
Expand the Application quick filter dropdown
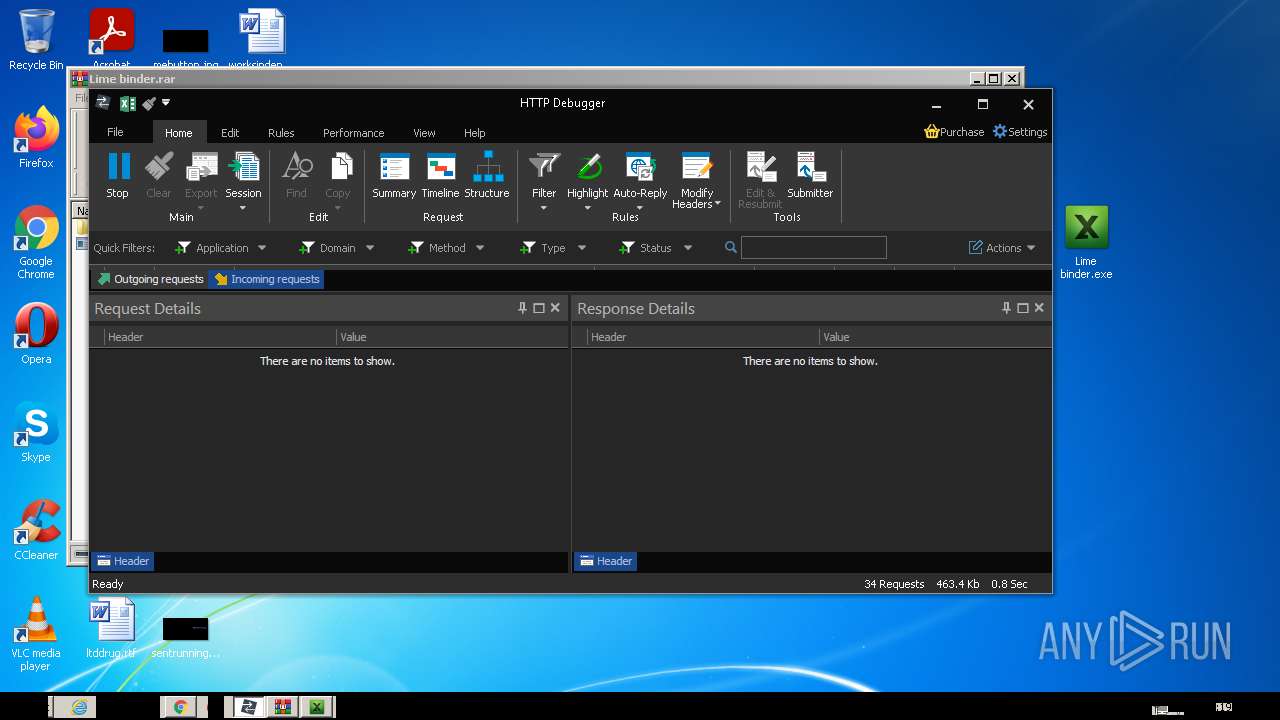[x=262, y=248]
